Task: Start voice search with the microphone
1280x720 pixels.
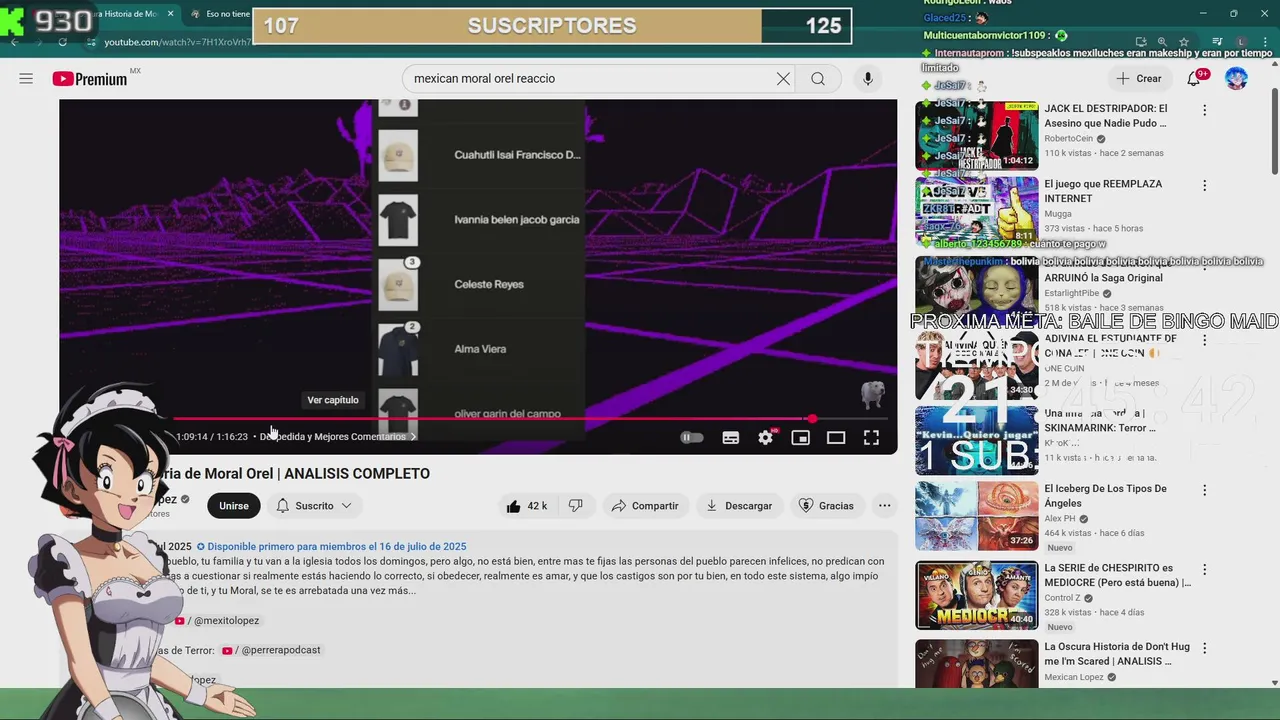Action: 868,79
